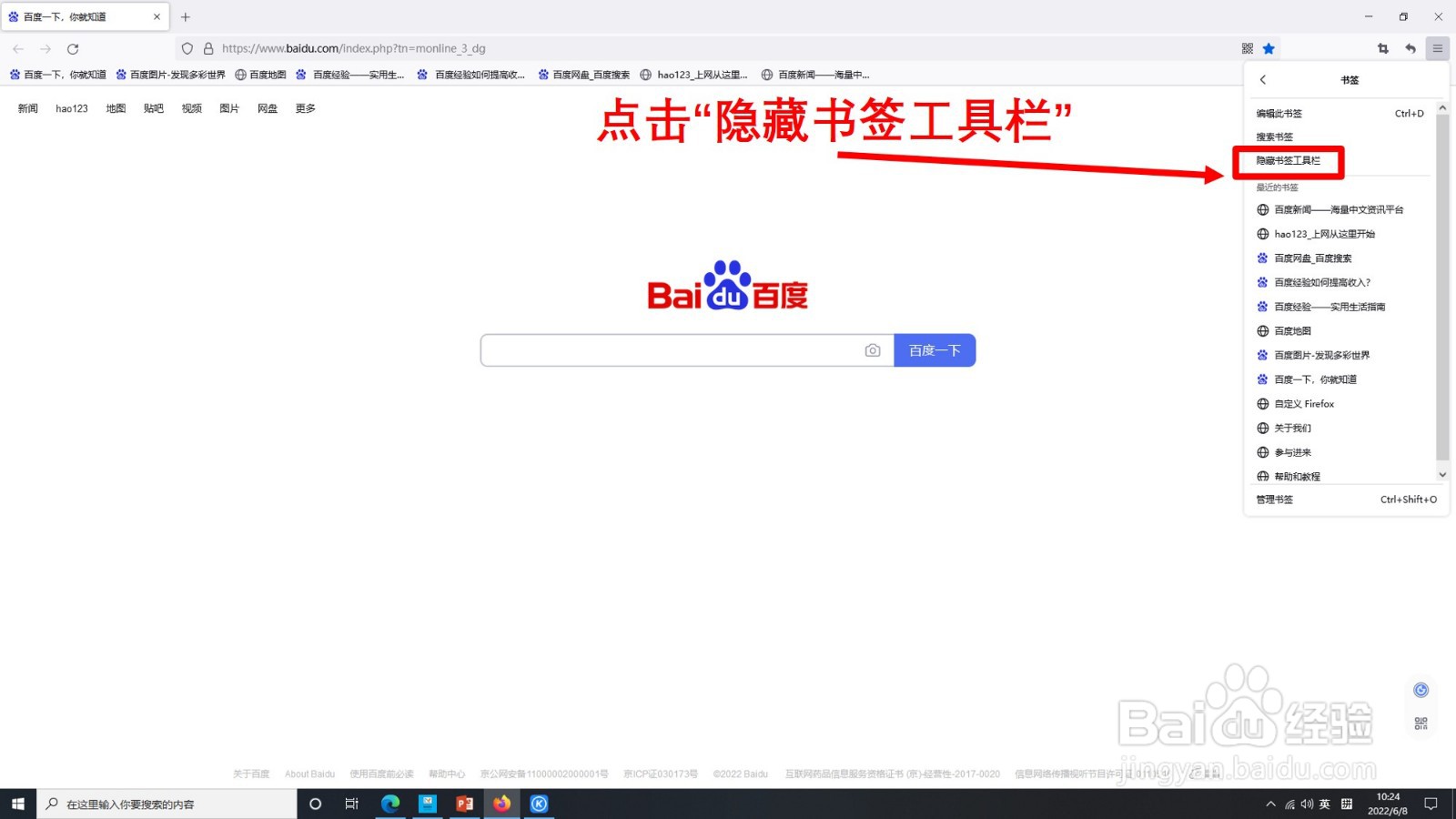
Task: Open recent bookmark 自定义 Firefox
Action: point(1304,404)
